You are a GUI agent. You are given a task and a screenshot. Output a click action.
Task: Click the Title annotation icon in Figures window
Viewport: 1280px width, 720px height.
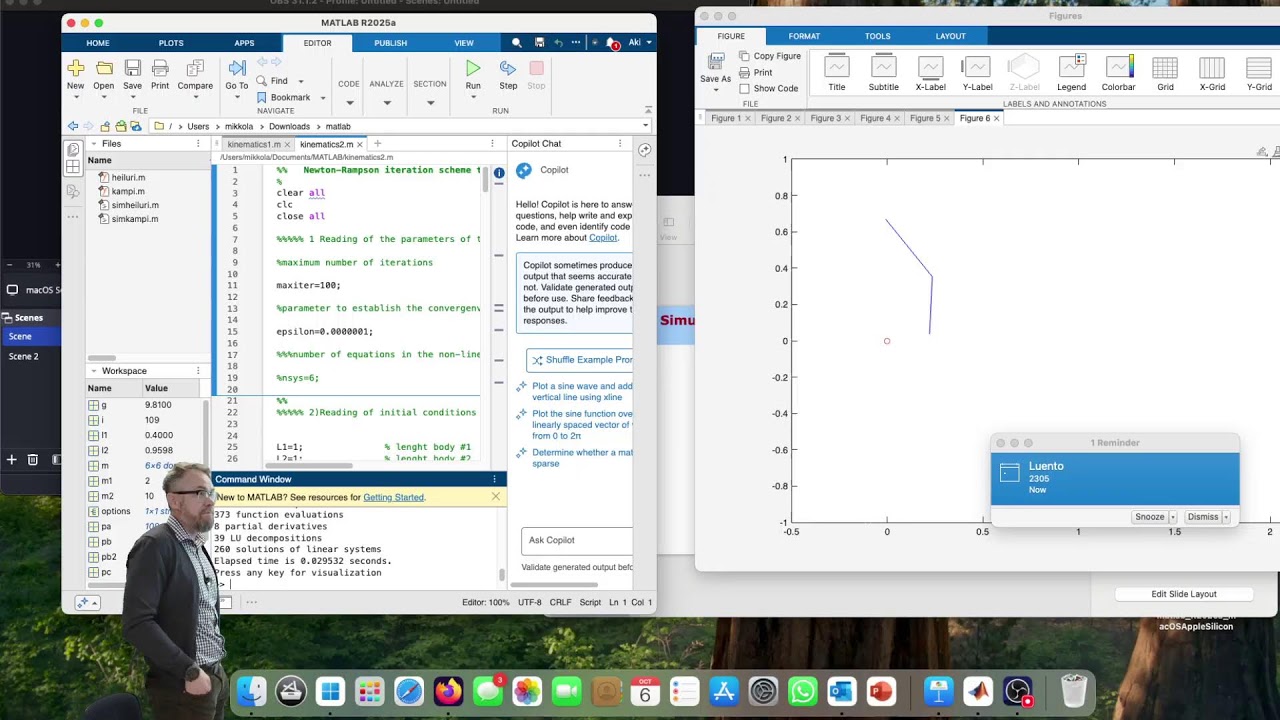pos(837,67)
